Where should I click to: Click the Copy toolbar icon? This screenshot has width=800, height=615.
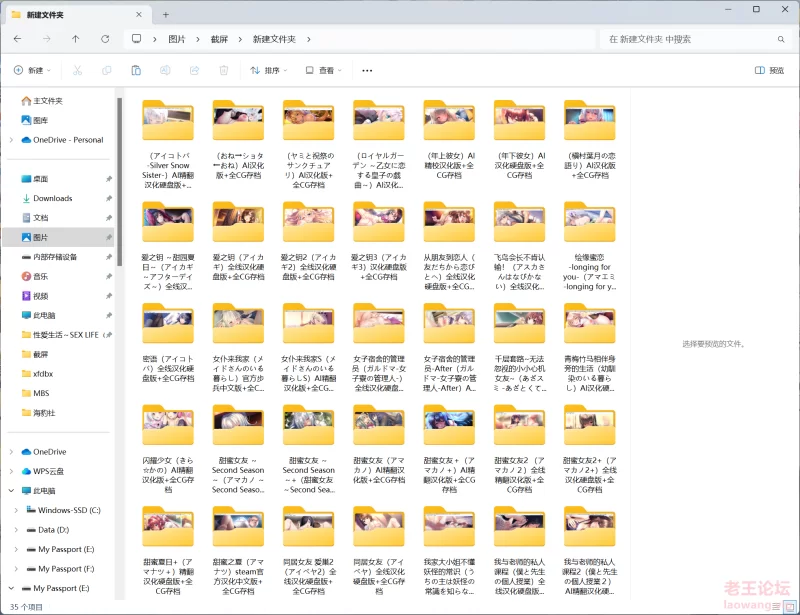107,70
